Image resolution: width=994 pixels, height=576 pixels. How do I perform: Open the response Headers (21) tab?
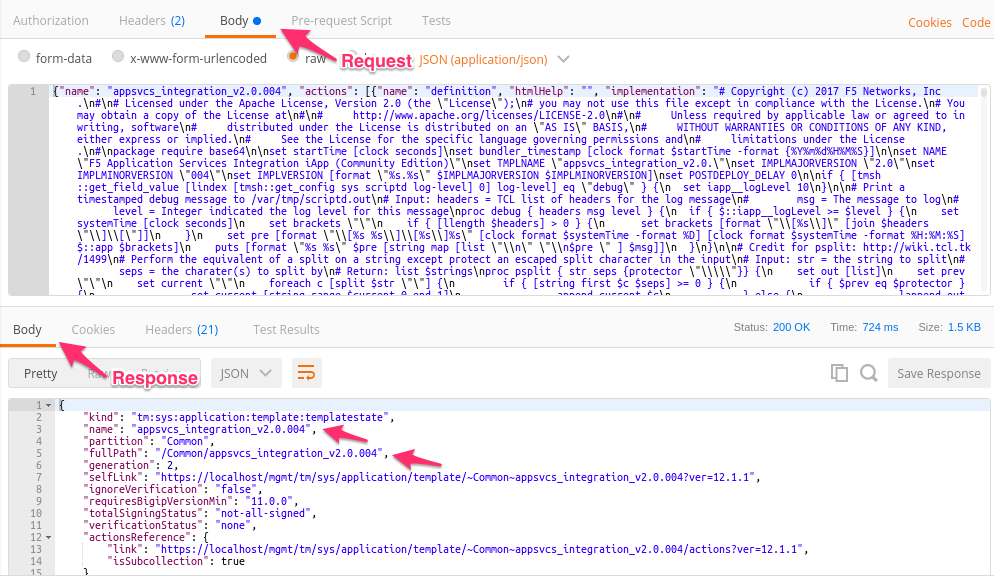pos(181,330)
